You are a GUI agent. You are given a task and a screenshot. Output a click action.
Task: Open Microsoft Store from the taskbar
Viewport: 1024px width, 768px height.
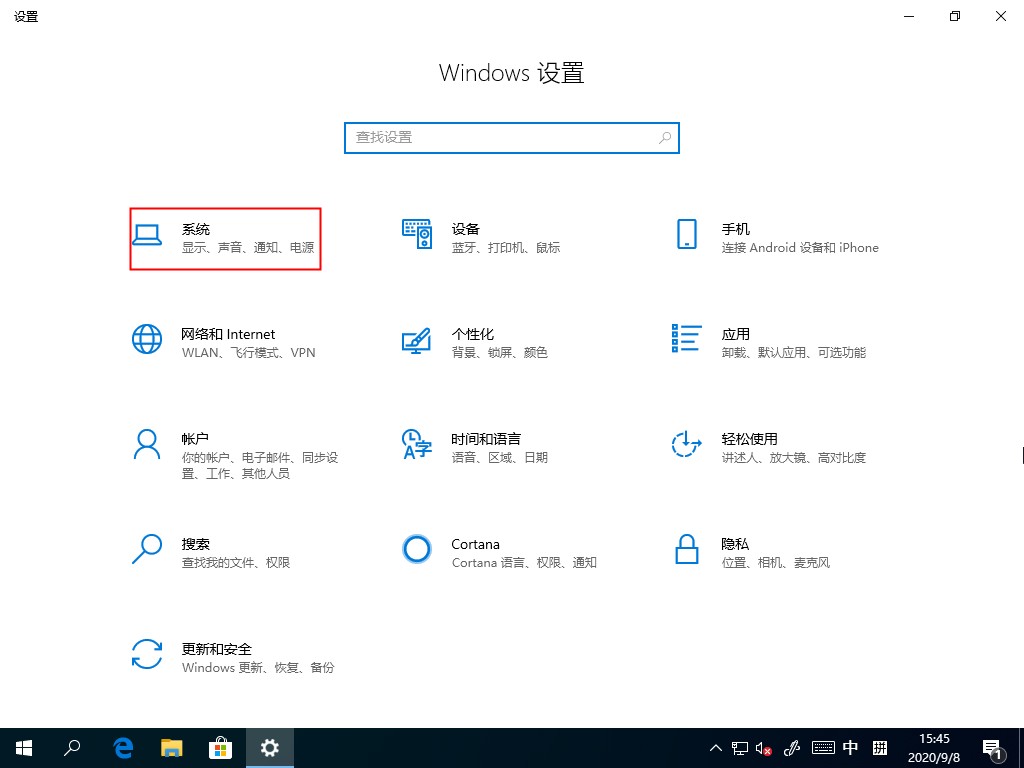click(x=220, y=747)
